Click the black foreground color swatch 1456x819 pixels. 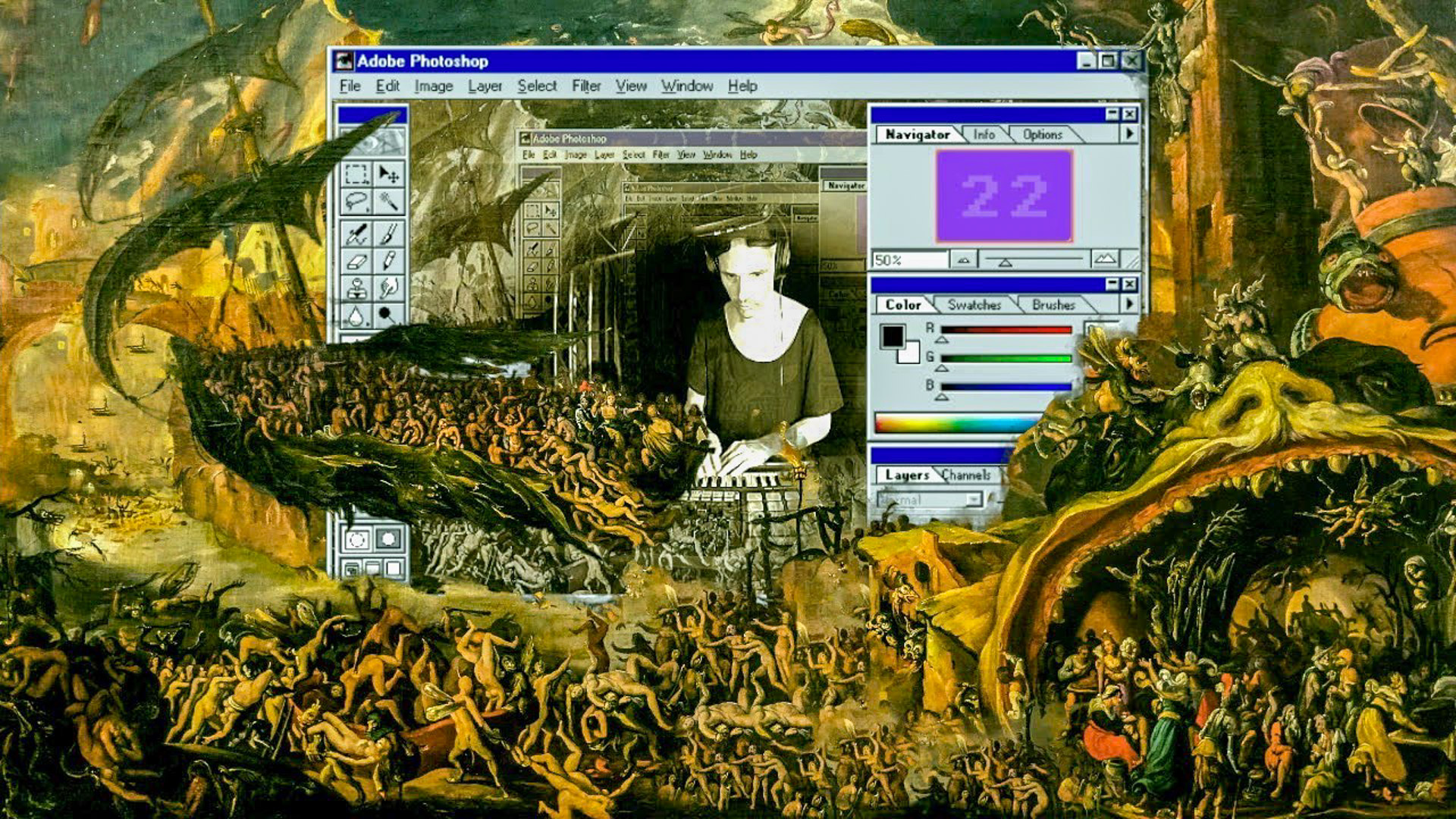[893, 336]
